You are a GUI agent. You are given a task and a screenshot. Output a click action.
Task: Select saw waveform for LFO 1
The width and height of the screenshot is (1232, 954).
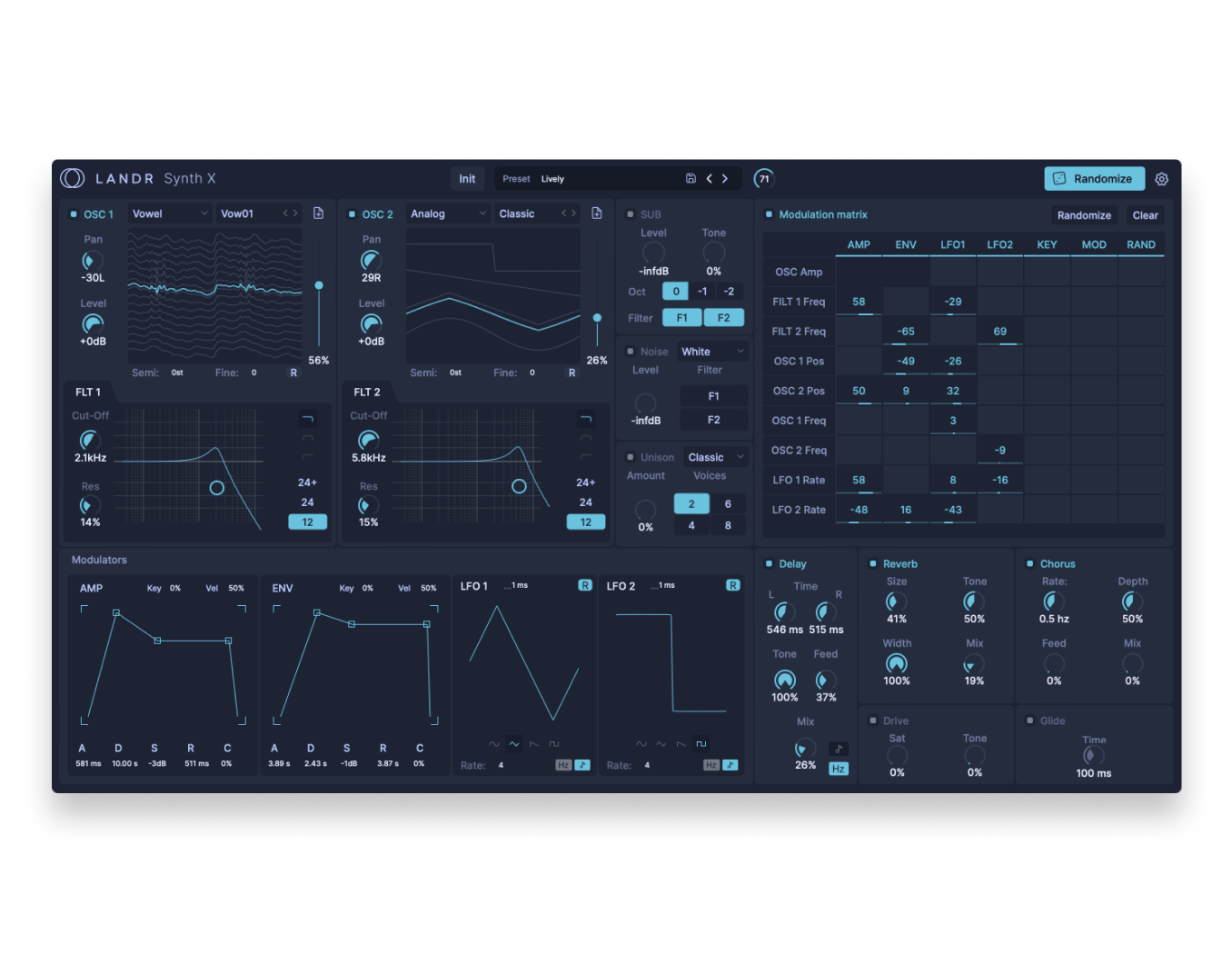point(534,744)
